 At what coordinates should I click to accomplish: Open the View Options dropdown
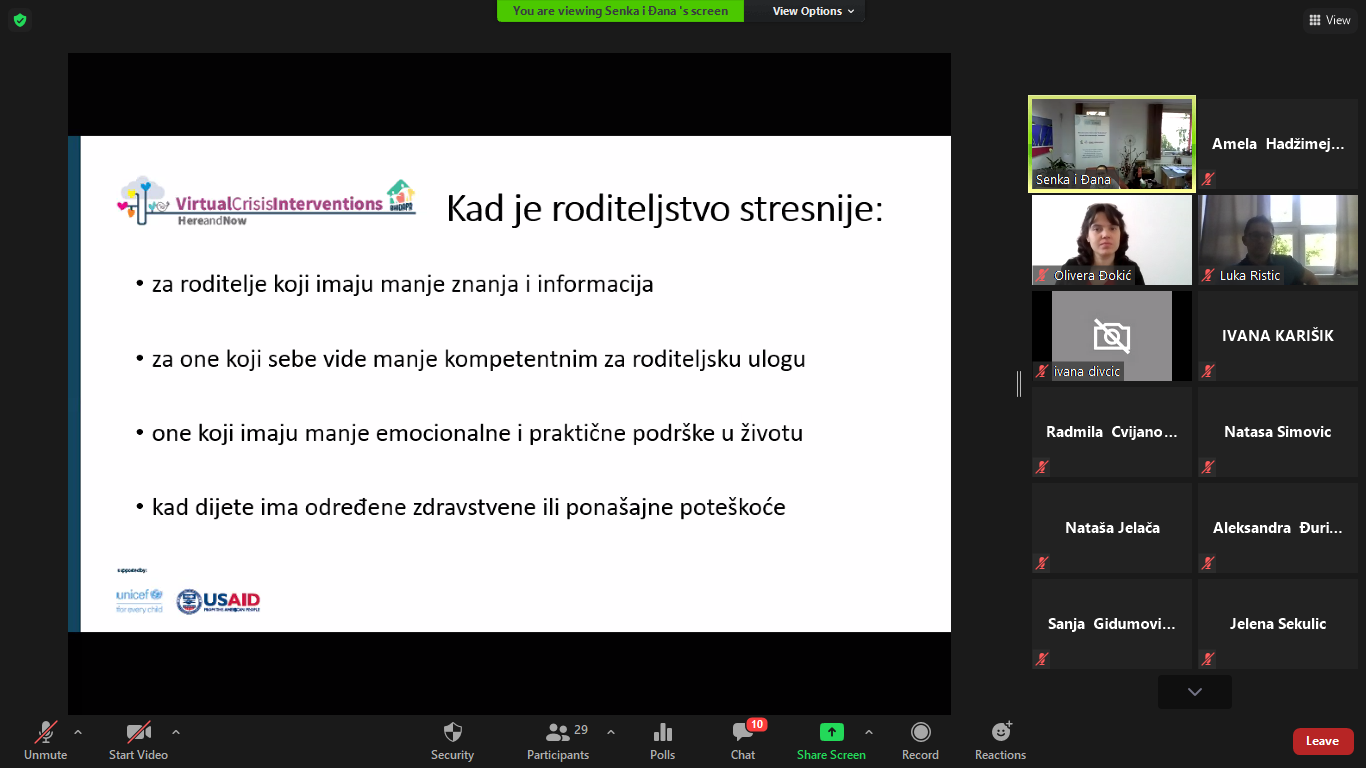tap(813, 11)
